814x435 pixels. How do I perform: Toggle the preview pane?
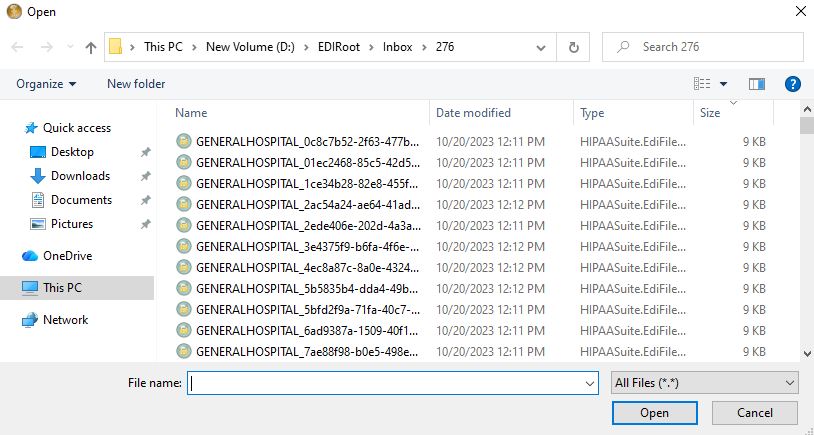[757, 84]
